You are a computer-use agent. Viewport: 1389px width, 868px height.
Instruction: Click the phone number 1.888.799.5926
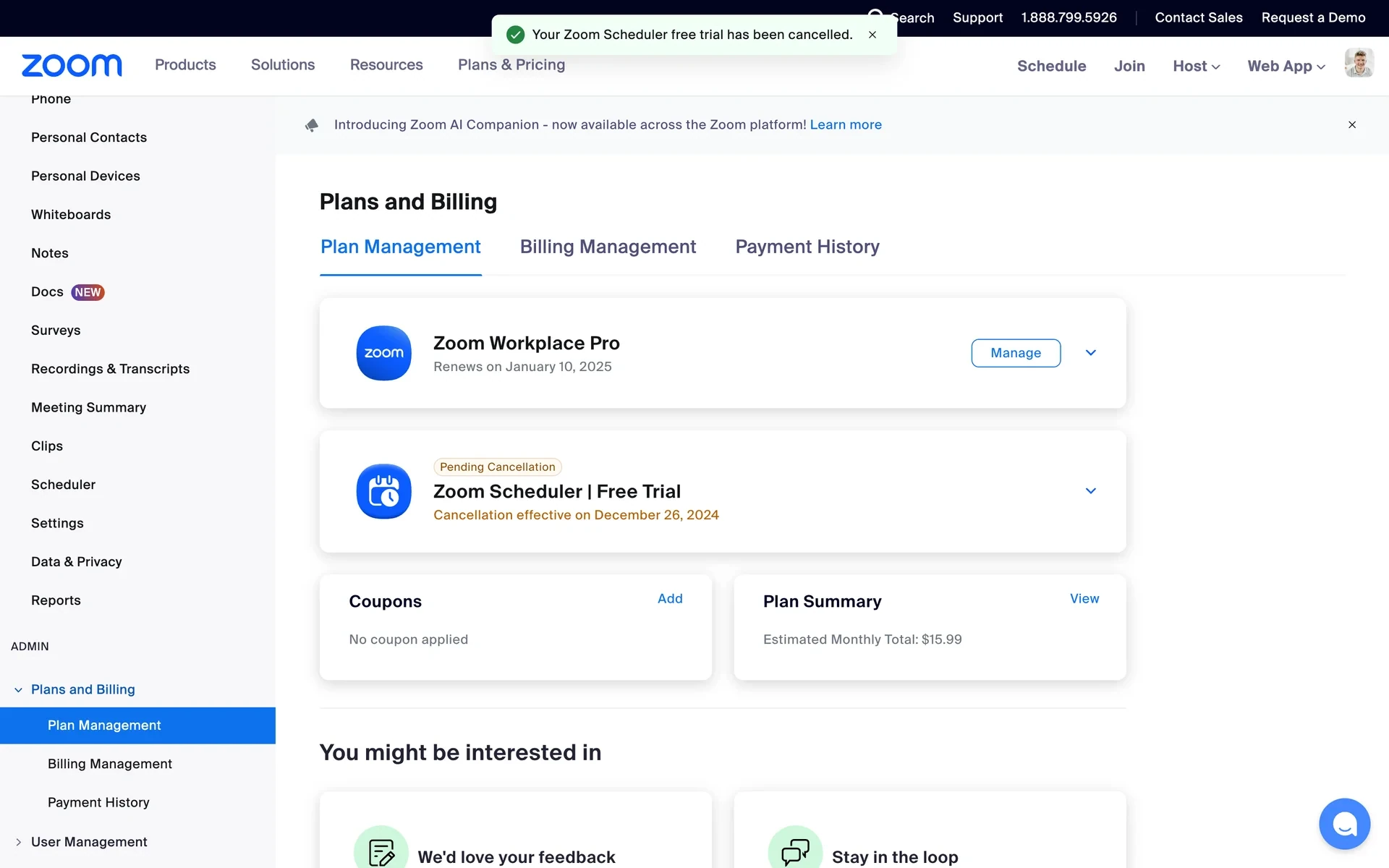pos(1069,17)
